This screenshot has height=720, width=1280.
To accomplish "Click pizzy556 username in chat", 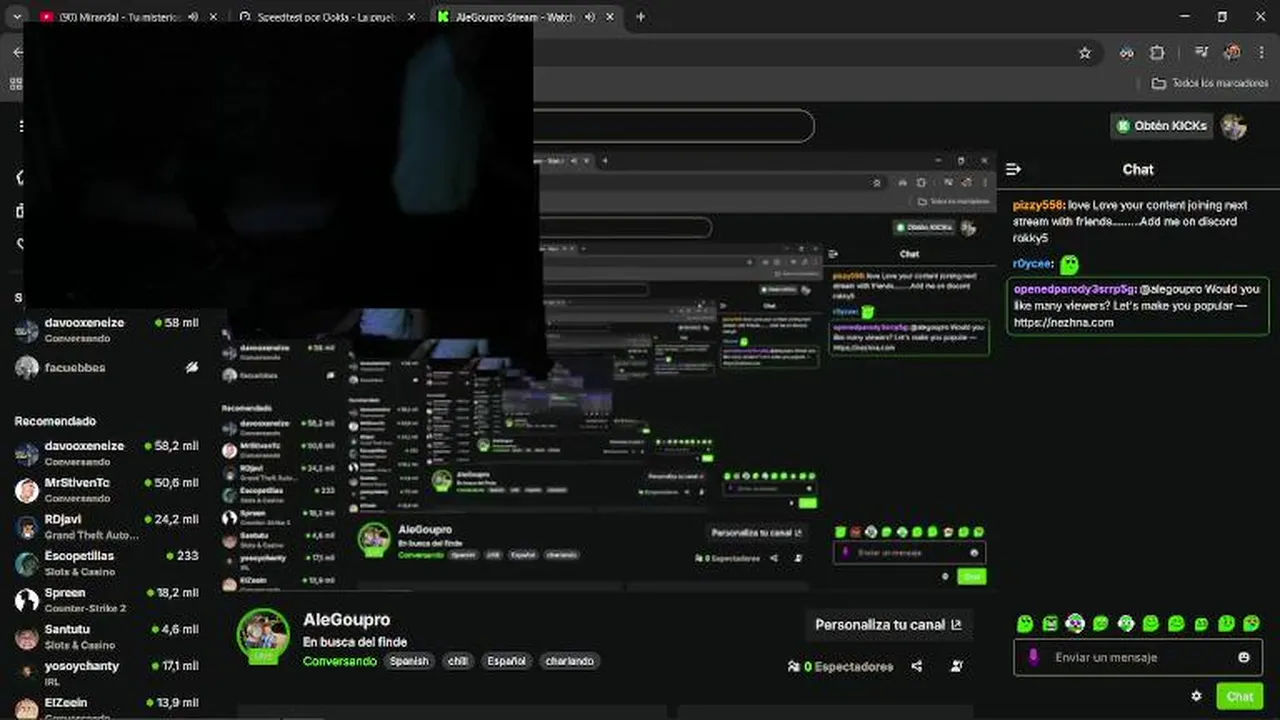I will (x=1037, y=205).
